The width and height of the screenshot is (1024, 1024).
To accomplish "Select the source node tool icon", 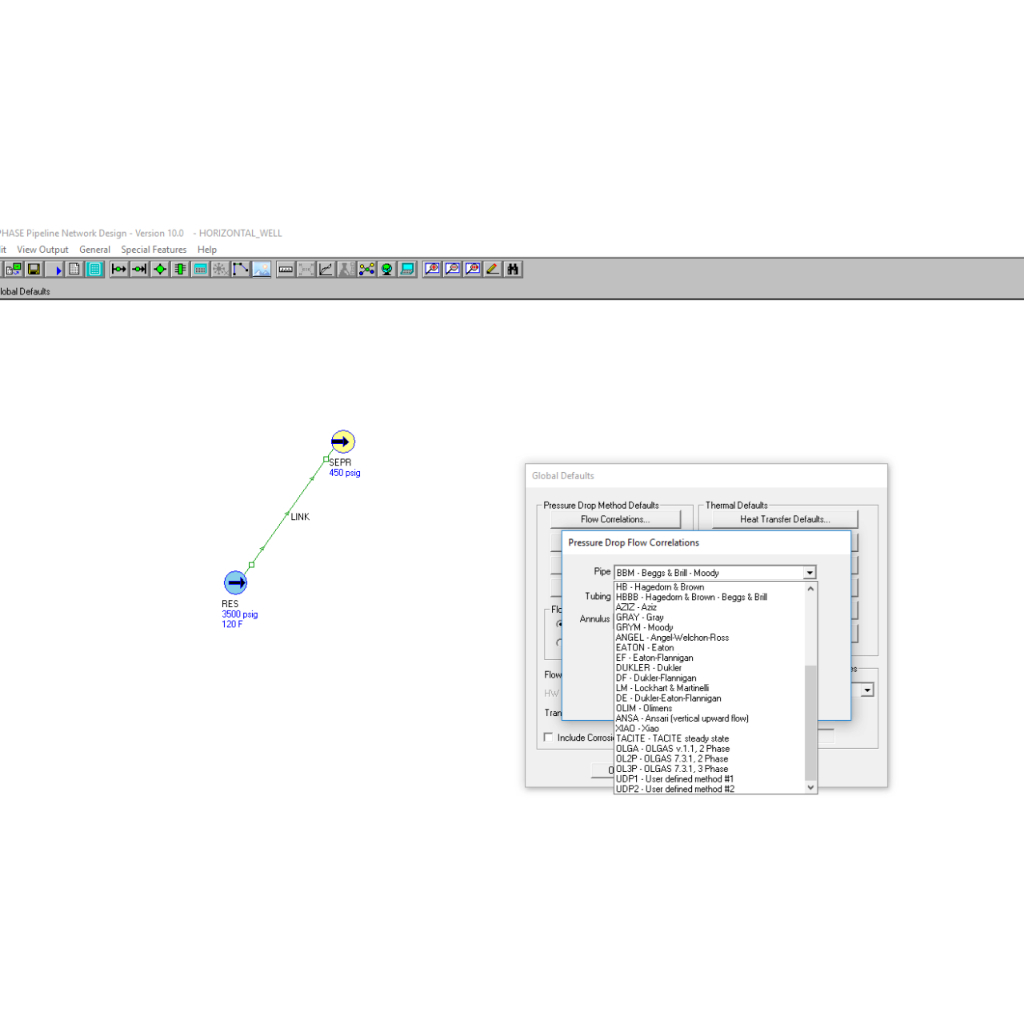I will point(119,269).
